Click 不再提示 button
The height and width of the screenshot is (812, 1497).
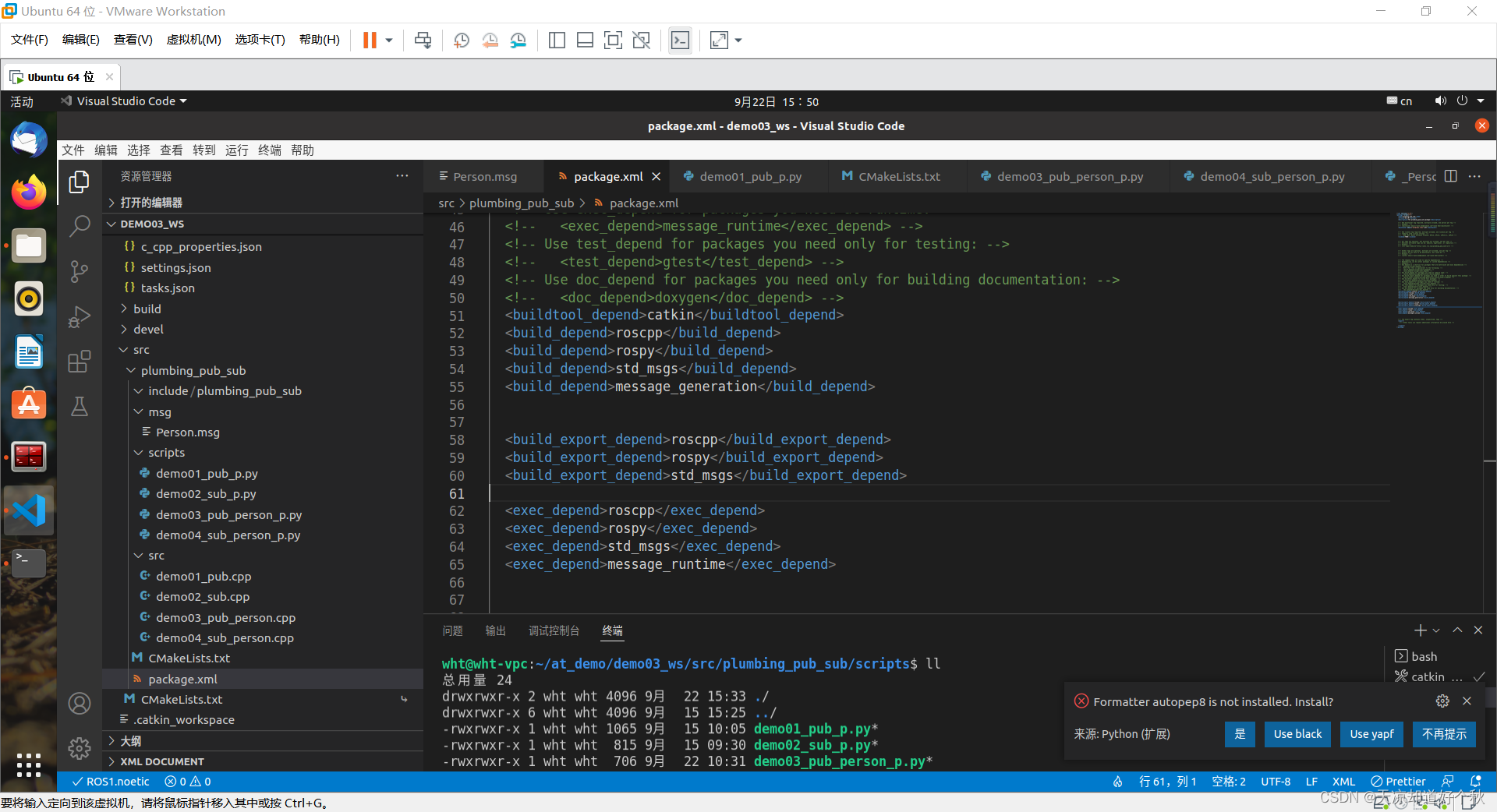pyautogui.click(x=1444, y=734)
